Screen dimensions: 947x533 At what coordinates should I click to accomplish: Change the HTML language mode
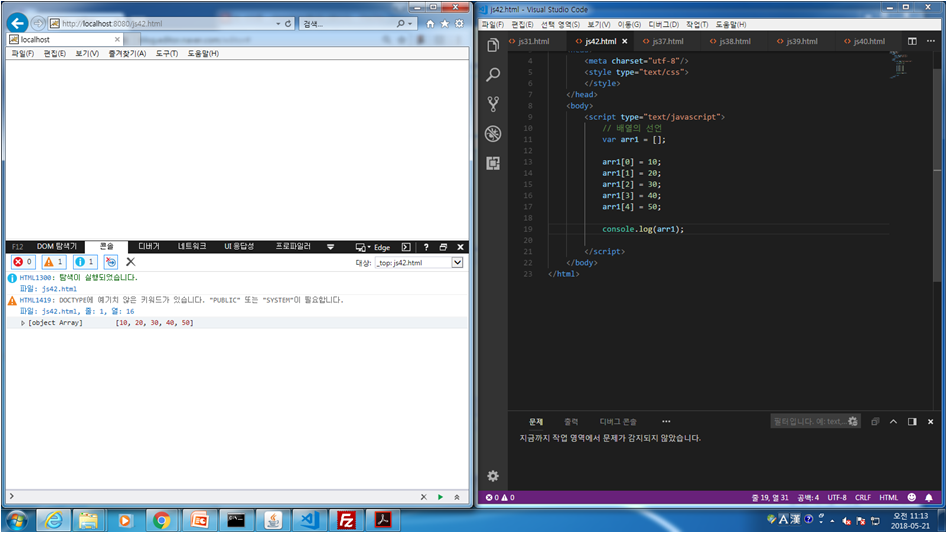888,497
